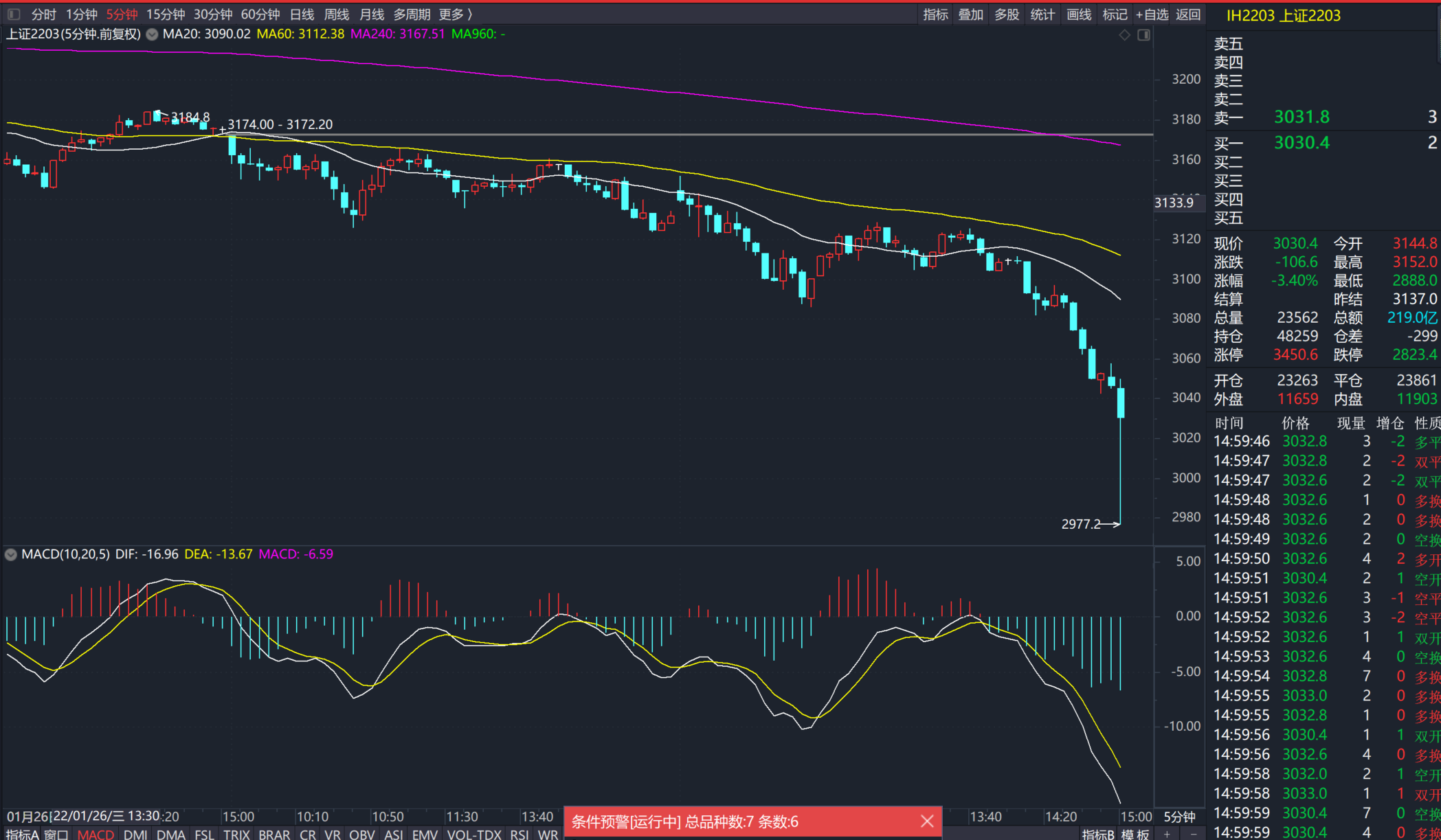
Task: Click the plus zoom button at bottom
Action: [x=1167, y=834]
